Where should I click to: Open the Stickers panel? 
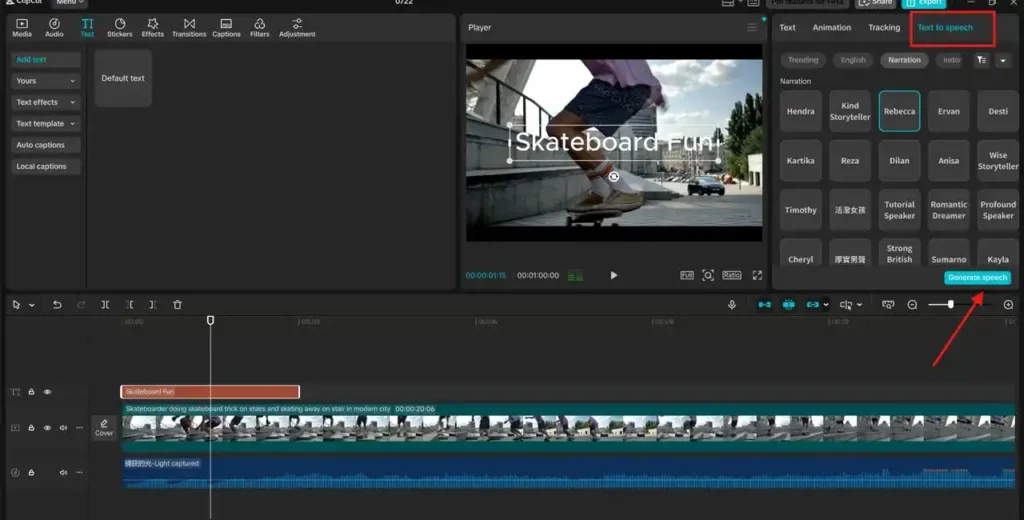120,27
